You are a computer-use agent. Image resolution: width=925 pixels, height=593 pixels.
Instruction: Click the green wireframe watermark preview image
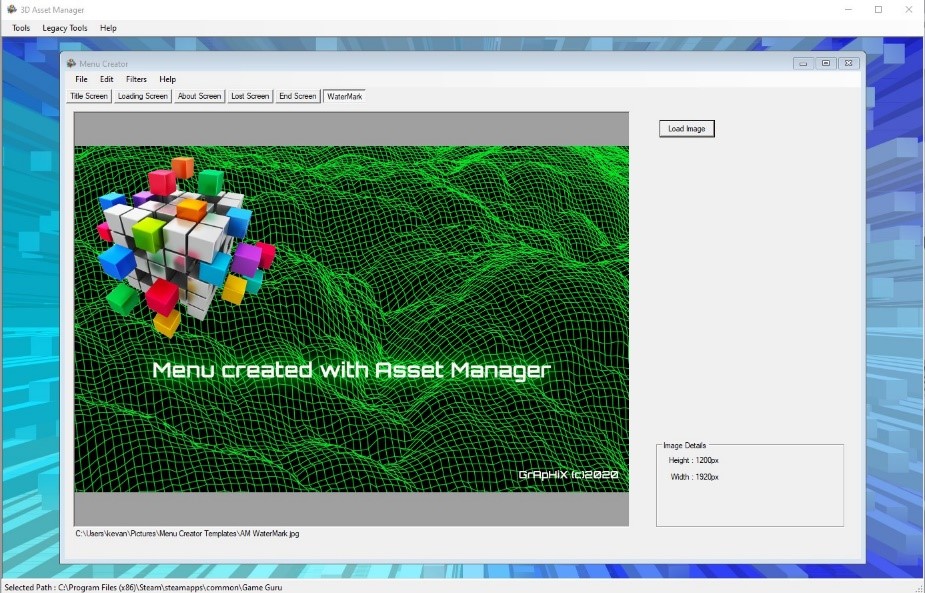351,319
